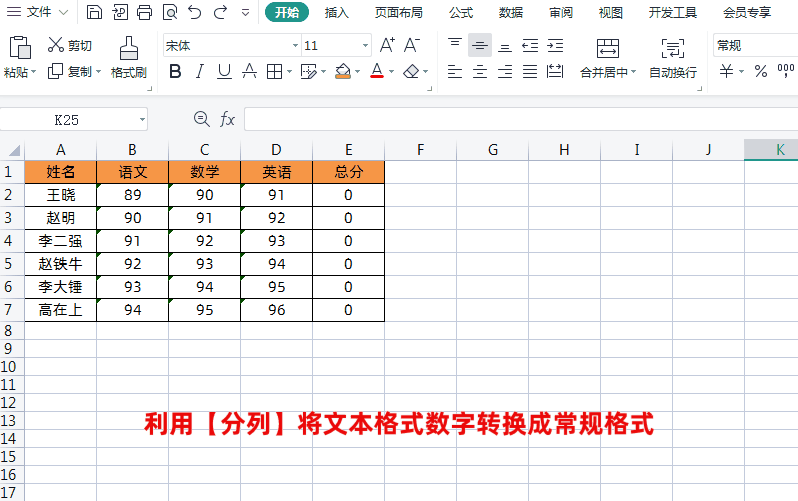
Task: Click the eraser clear-format icon
Action: [x=411, y=71]
